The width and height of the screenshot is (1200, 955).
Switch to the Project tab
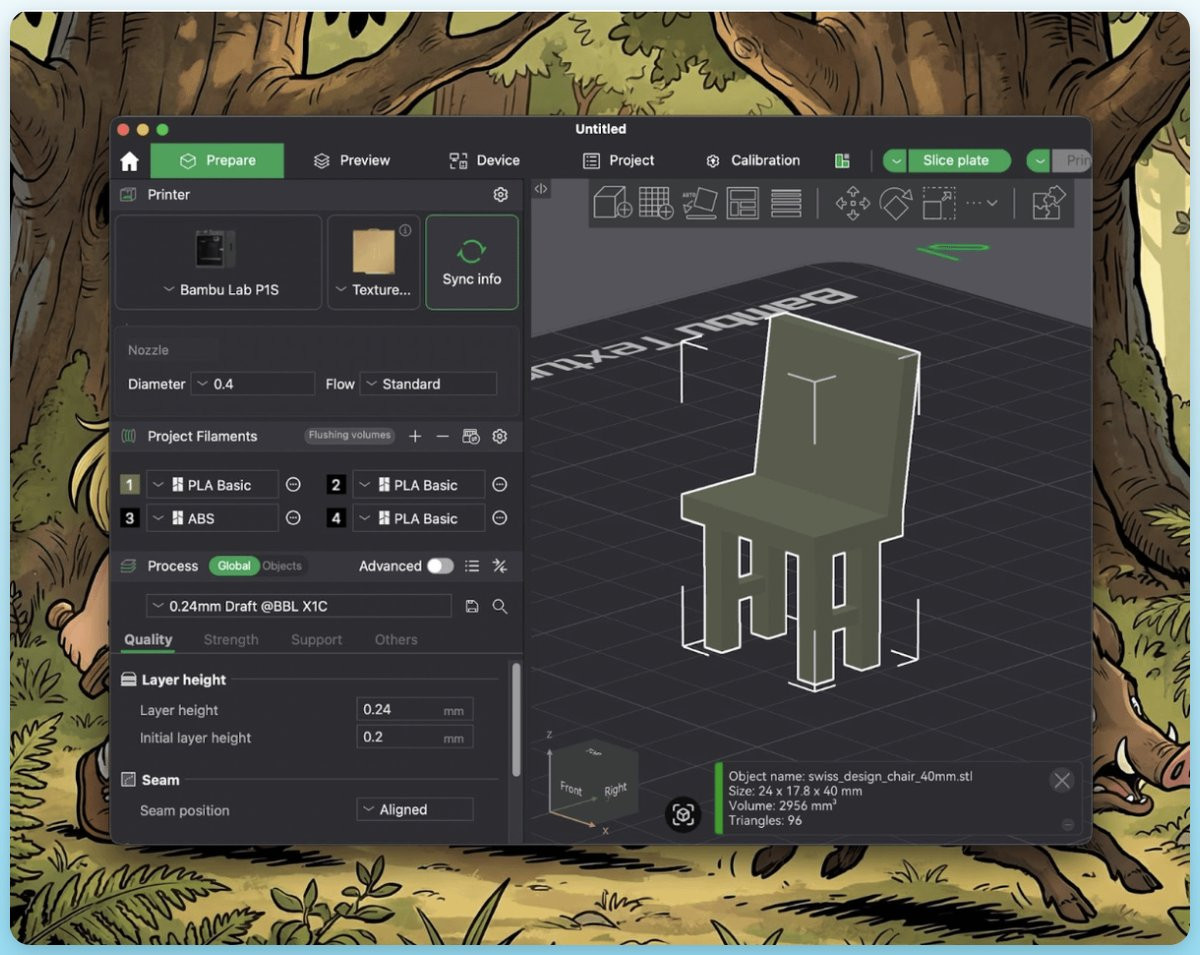point(618,161)
